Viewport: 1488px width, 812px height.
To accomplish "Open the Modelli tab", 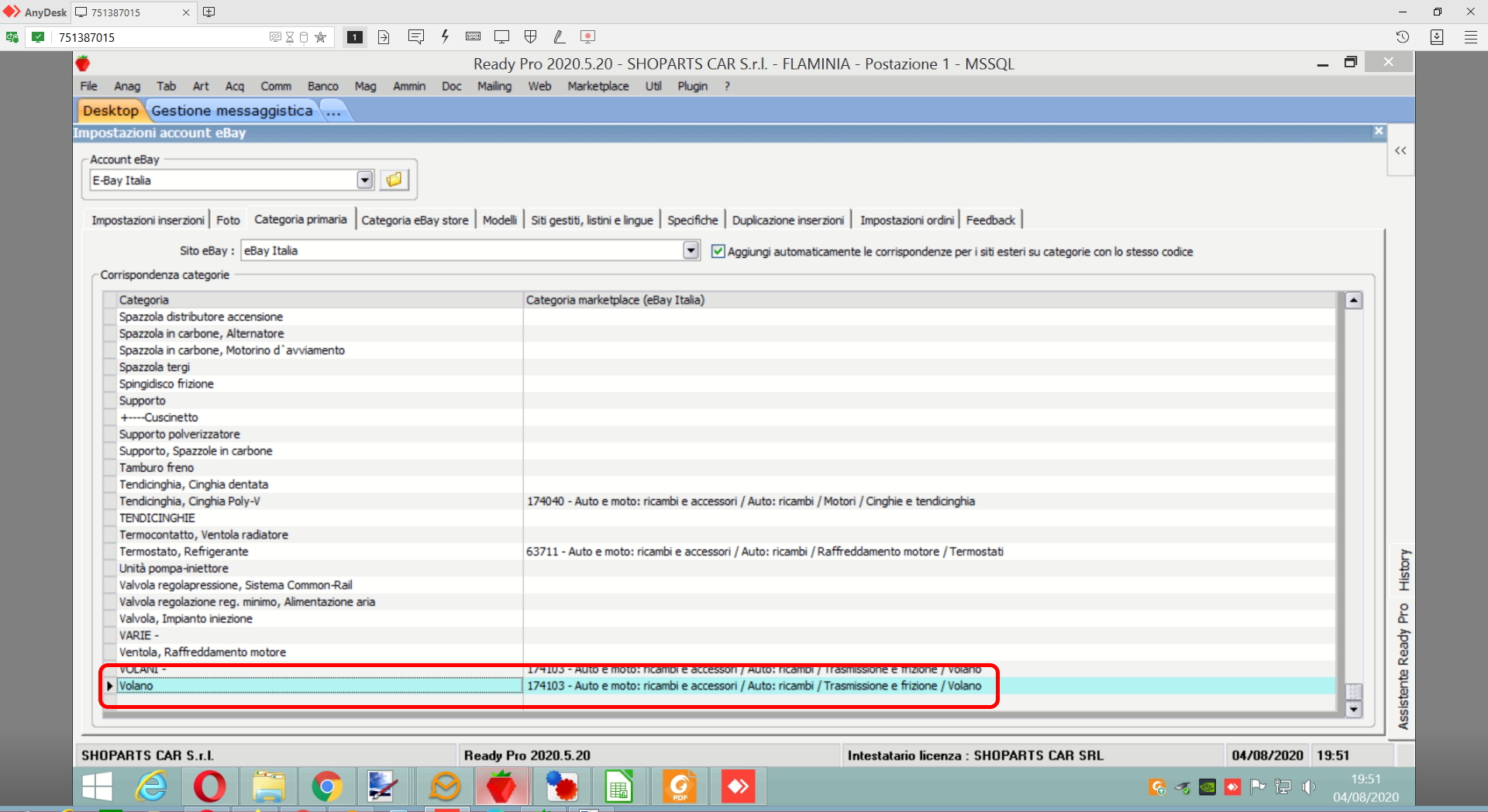I will coord(500,220).
